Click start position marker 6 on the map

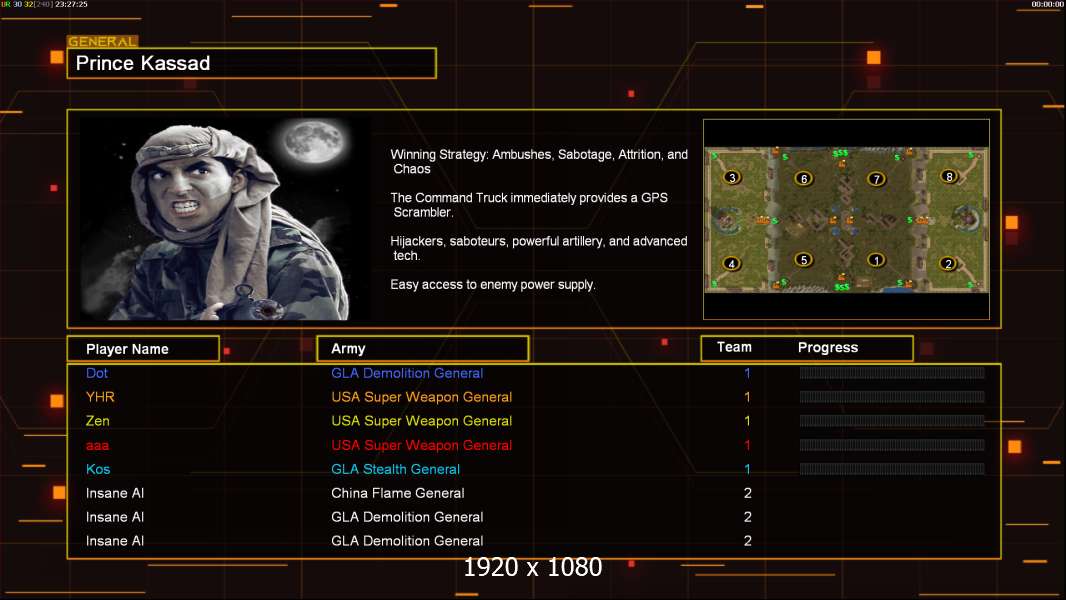(x=804, y=179)
